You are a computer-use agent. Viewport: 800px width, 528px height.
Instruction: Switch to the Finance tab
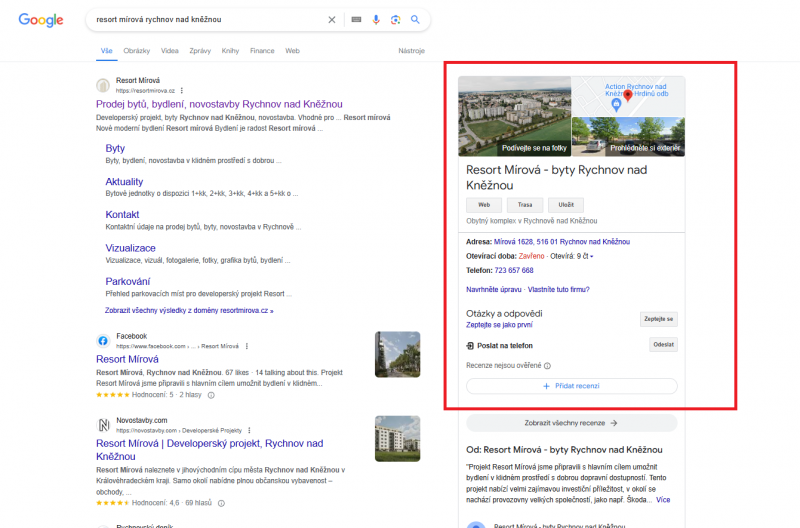point(262,51)
